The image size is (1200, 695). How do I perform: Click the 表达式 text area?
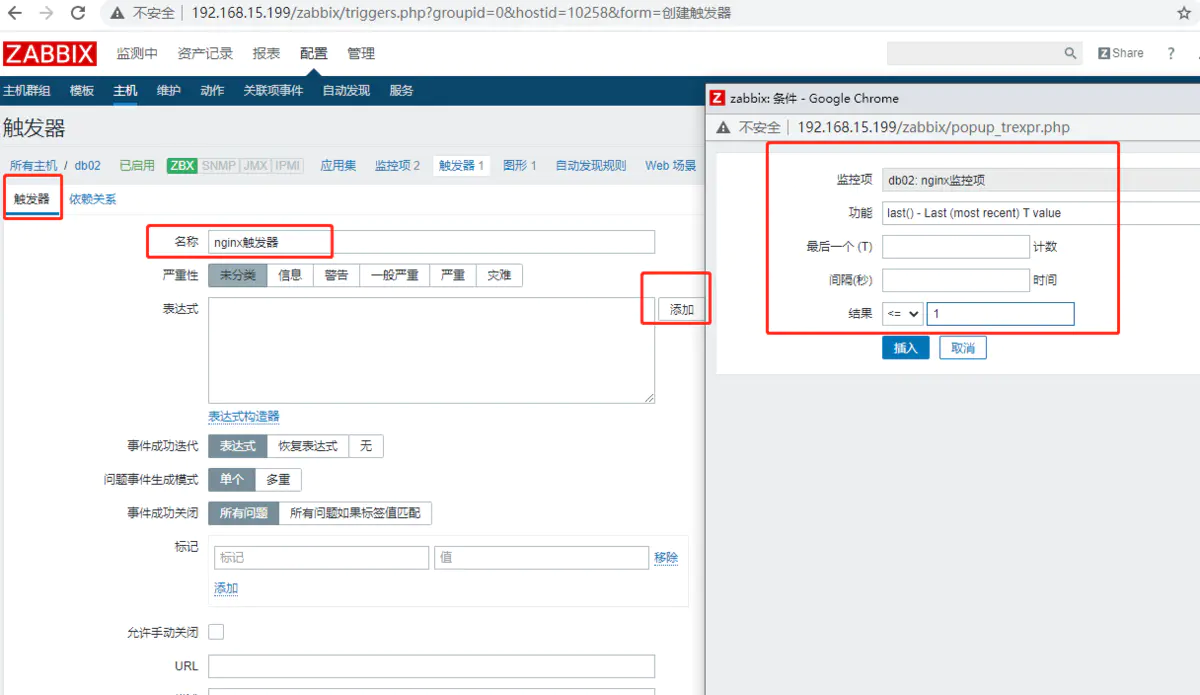[431, 350]
